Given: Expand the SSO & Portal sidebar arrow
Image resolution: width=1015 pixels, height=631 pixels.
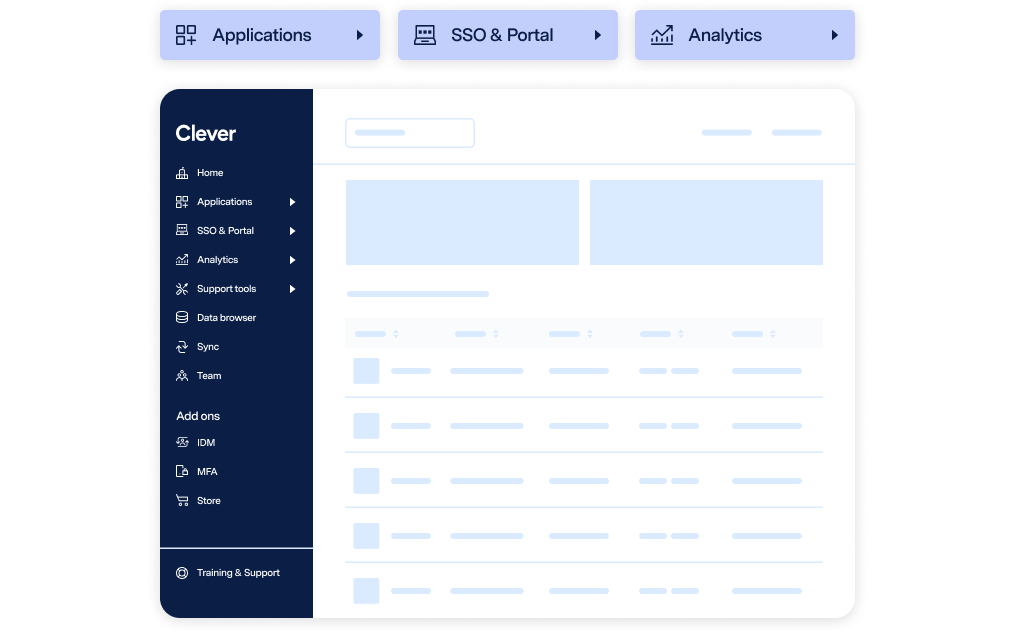Looking at the screenshot, I should click(293, 231).
